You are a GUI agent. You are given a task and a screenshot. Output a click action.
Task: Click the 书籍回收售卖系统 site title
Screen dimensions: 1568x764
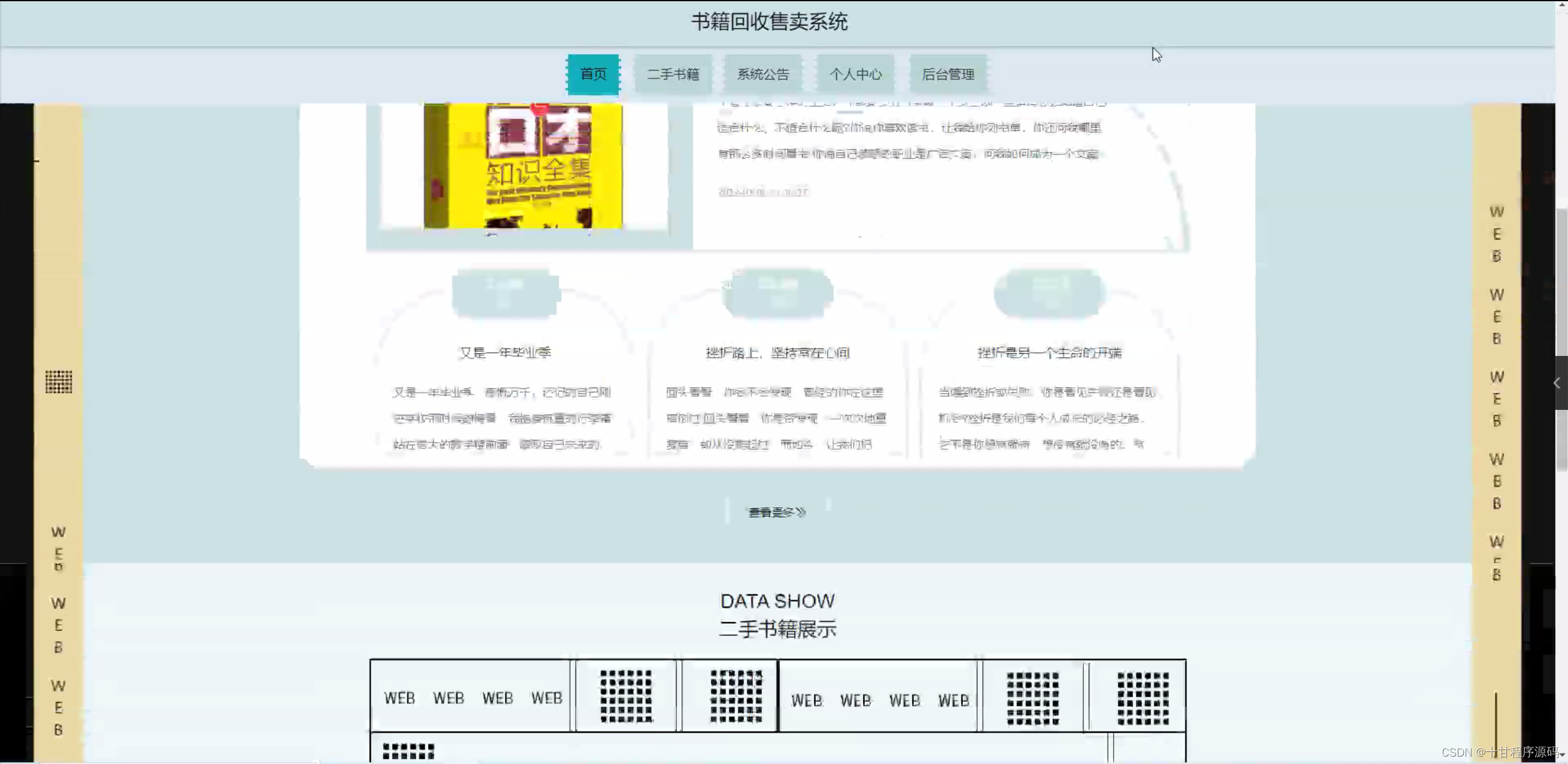coord(769,22)
